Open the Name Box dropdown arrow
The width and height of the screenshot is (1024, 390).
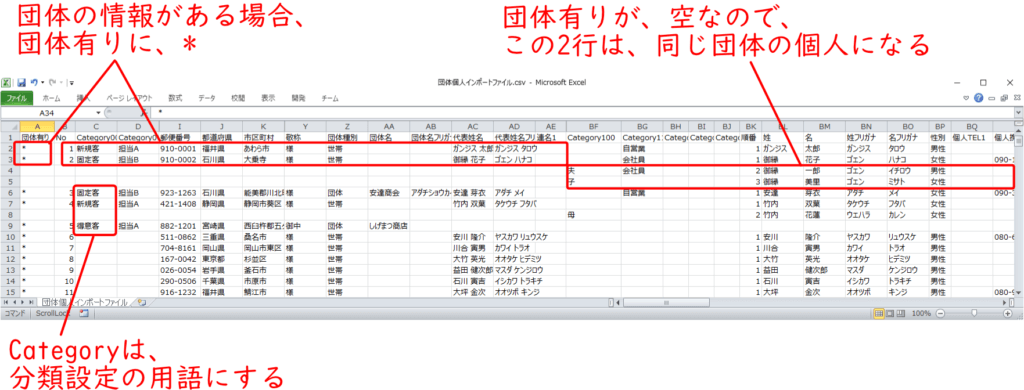pyautogui.click(x=99, y=112)
